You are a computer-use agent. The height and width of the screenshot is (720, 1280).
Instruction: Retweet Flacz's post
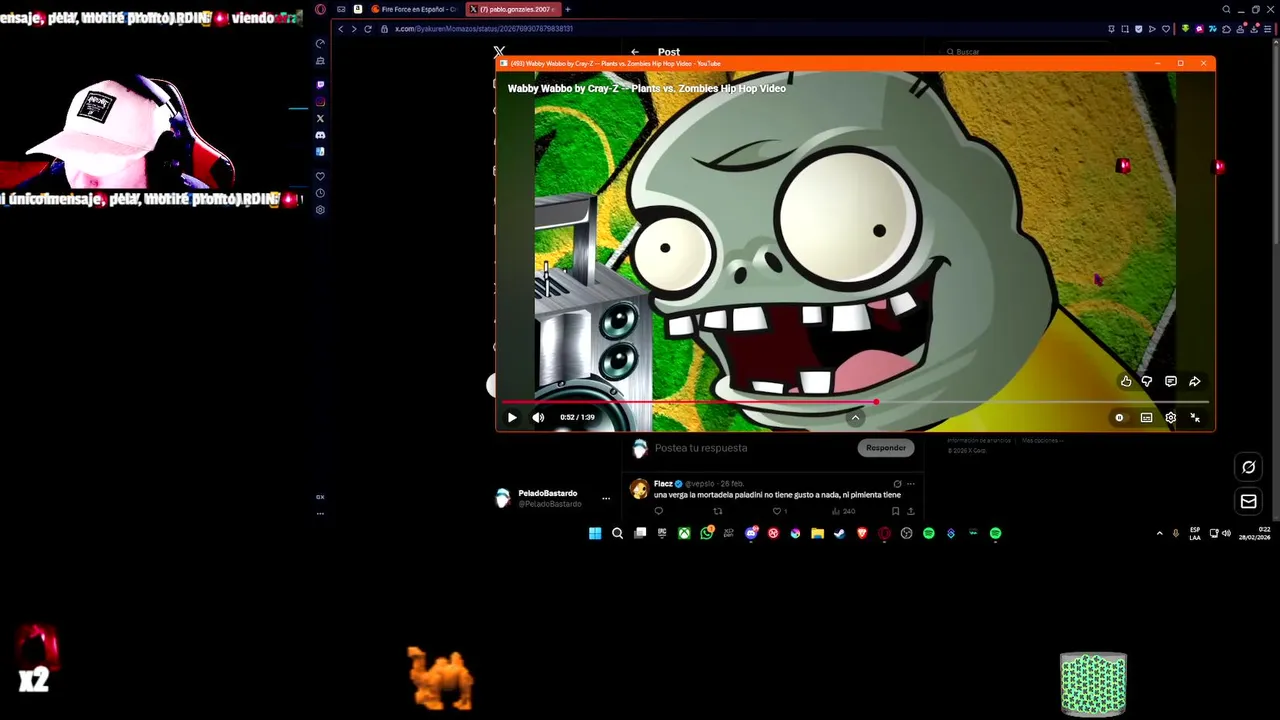coord(717,511)
